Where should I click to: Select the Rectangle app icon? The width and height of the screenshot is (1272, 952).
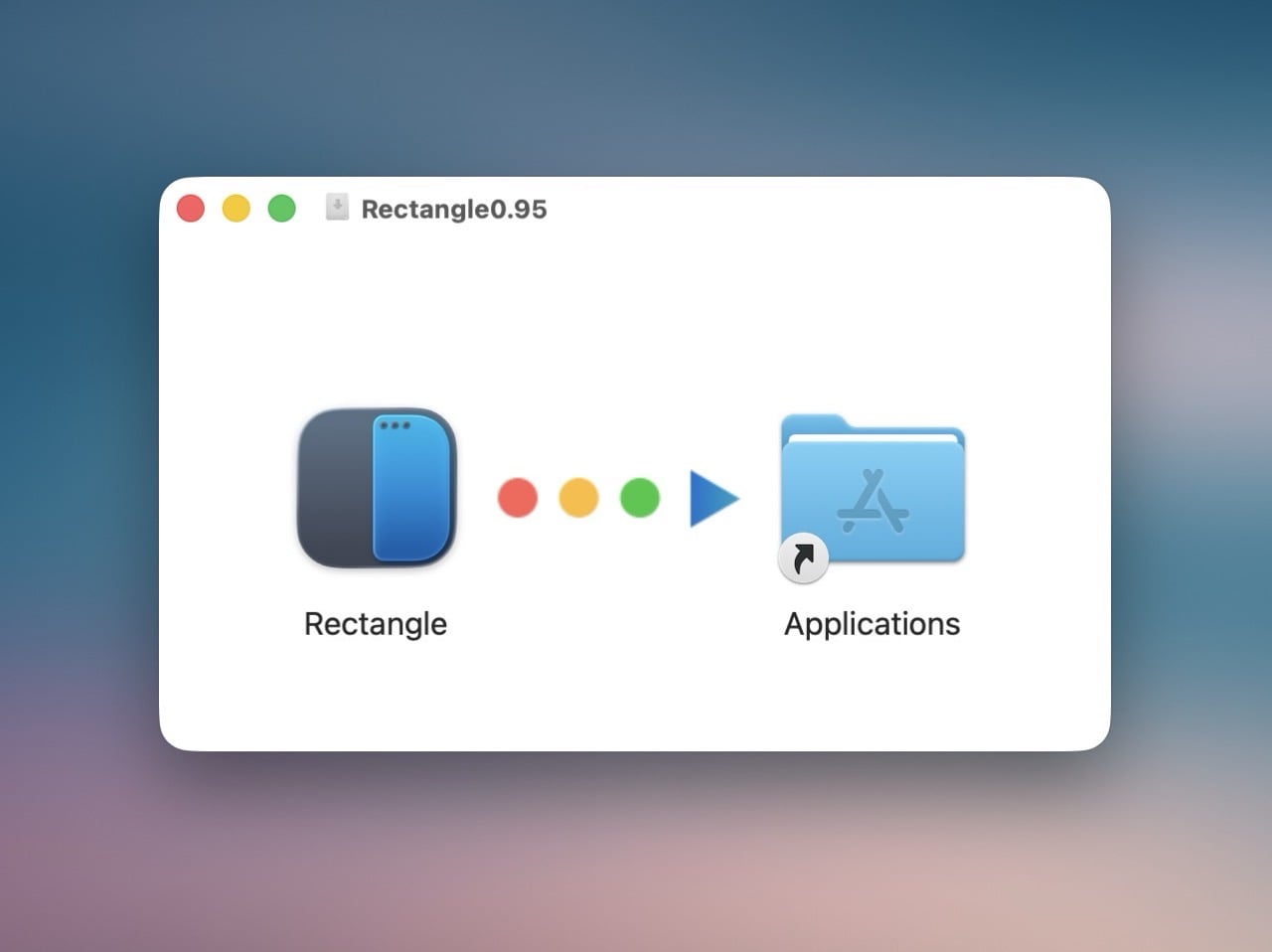coord(376,489)
